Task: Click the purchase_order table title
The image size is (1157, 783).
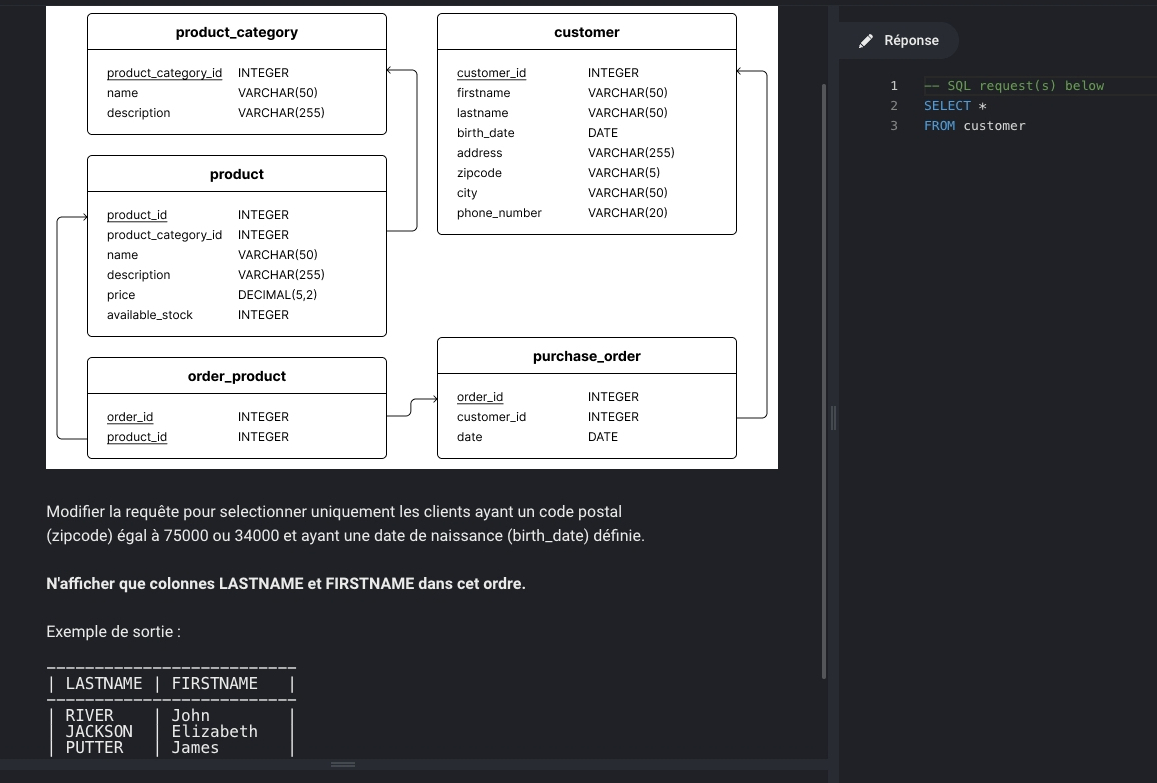Action: click(587, 356)
